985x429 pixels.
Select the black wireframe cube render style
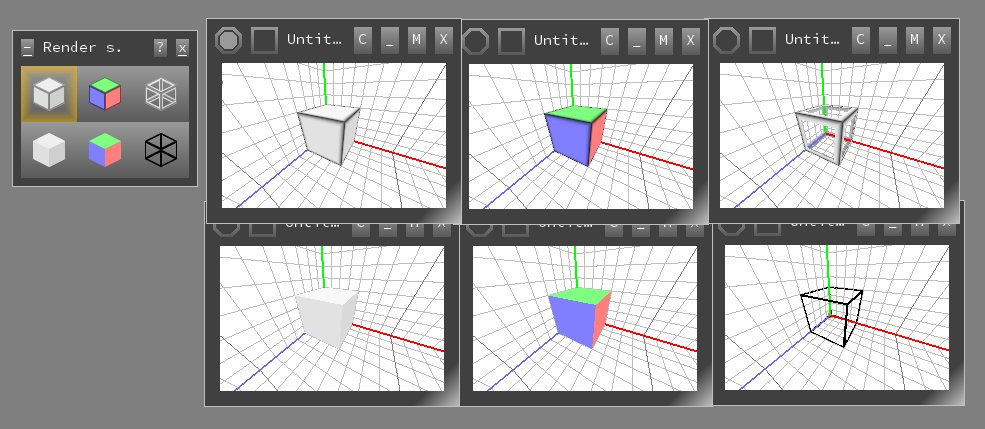[x=161, y=150]
